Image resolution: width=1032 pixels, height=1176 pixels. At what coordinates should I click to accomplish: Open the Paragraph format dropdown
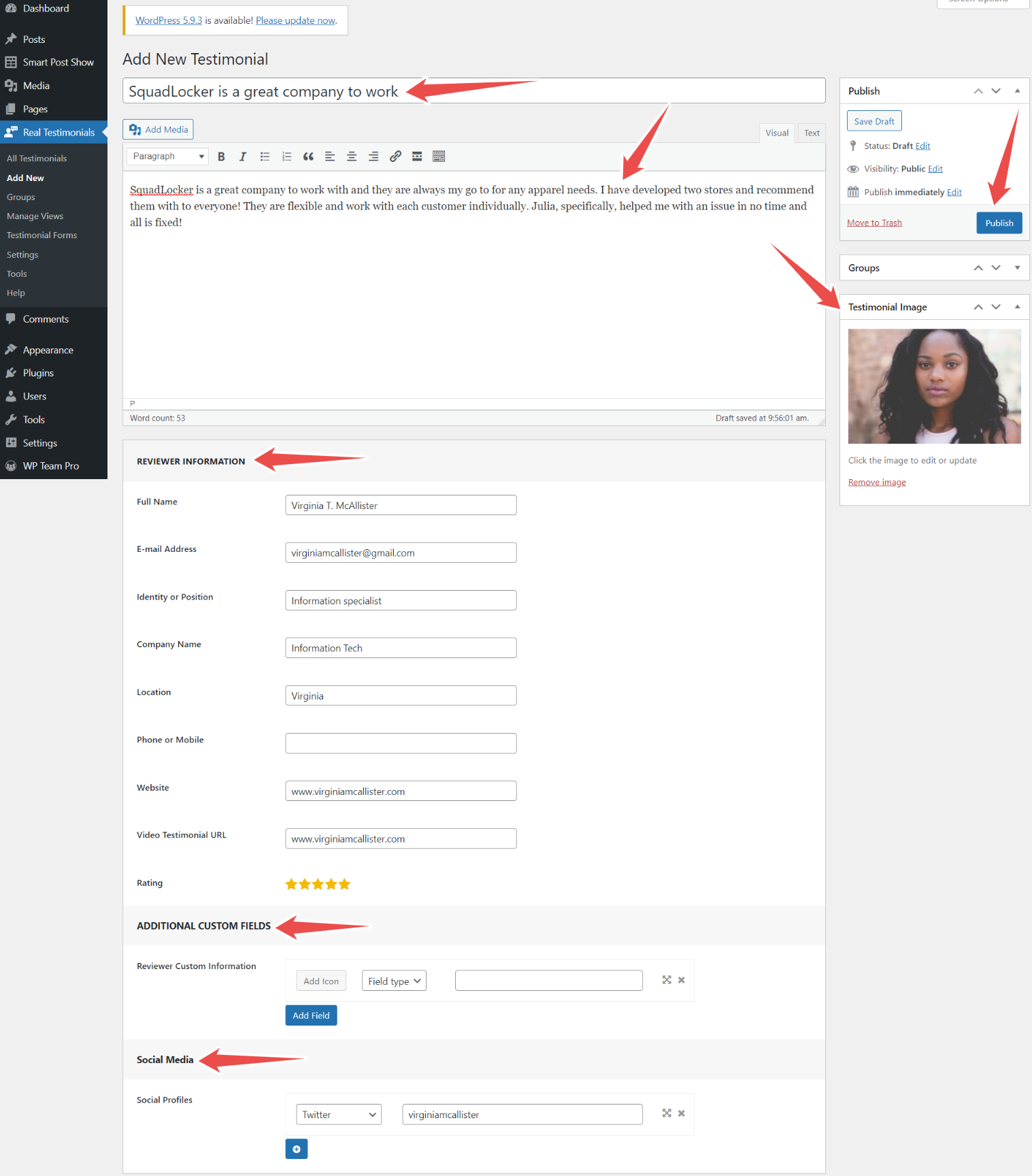coord(167,157)
